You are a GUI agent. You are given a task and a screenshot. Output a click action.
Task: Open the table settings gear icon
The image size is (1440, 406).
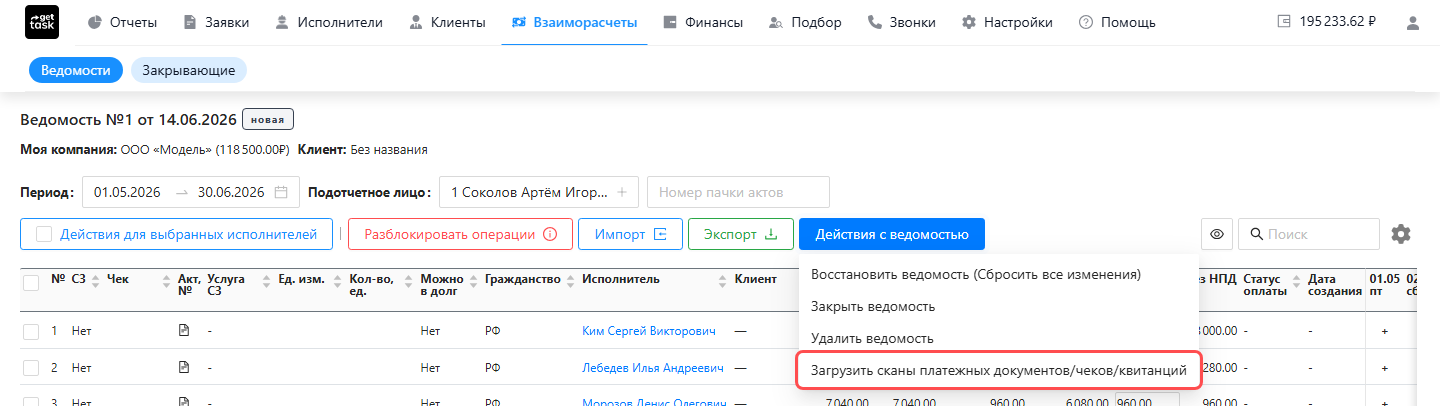click(x=1401, y=234)
